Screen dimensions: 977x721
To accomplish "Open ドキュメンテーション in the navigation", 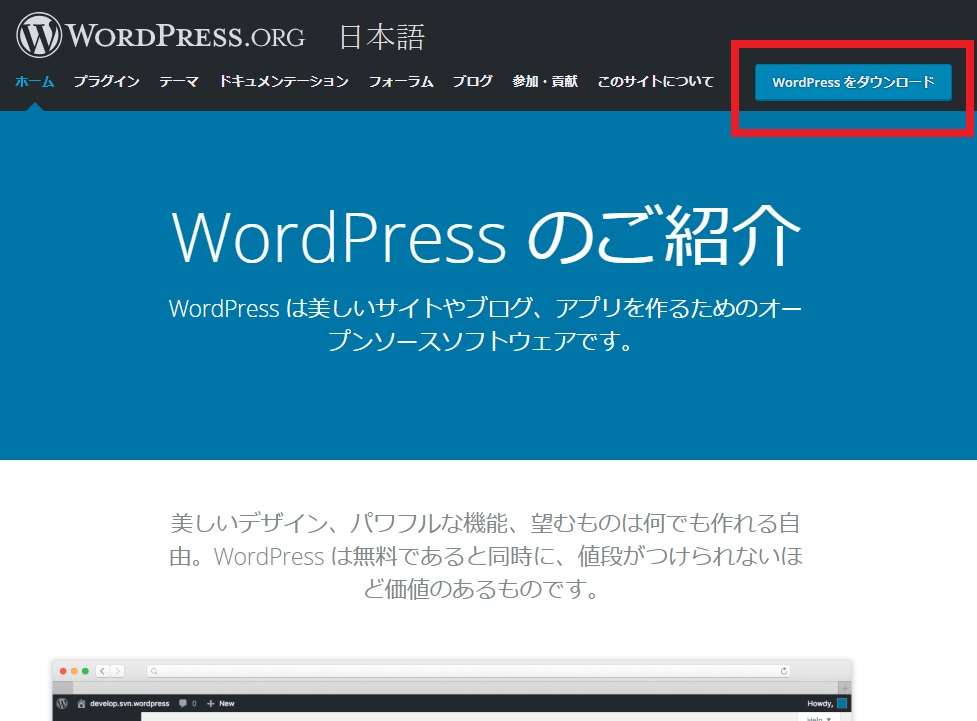I will pyautogui.click(x=284, y=81).
